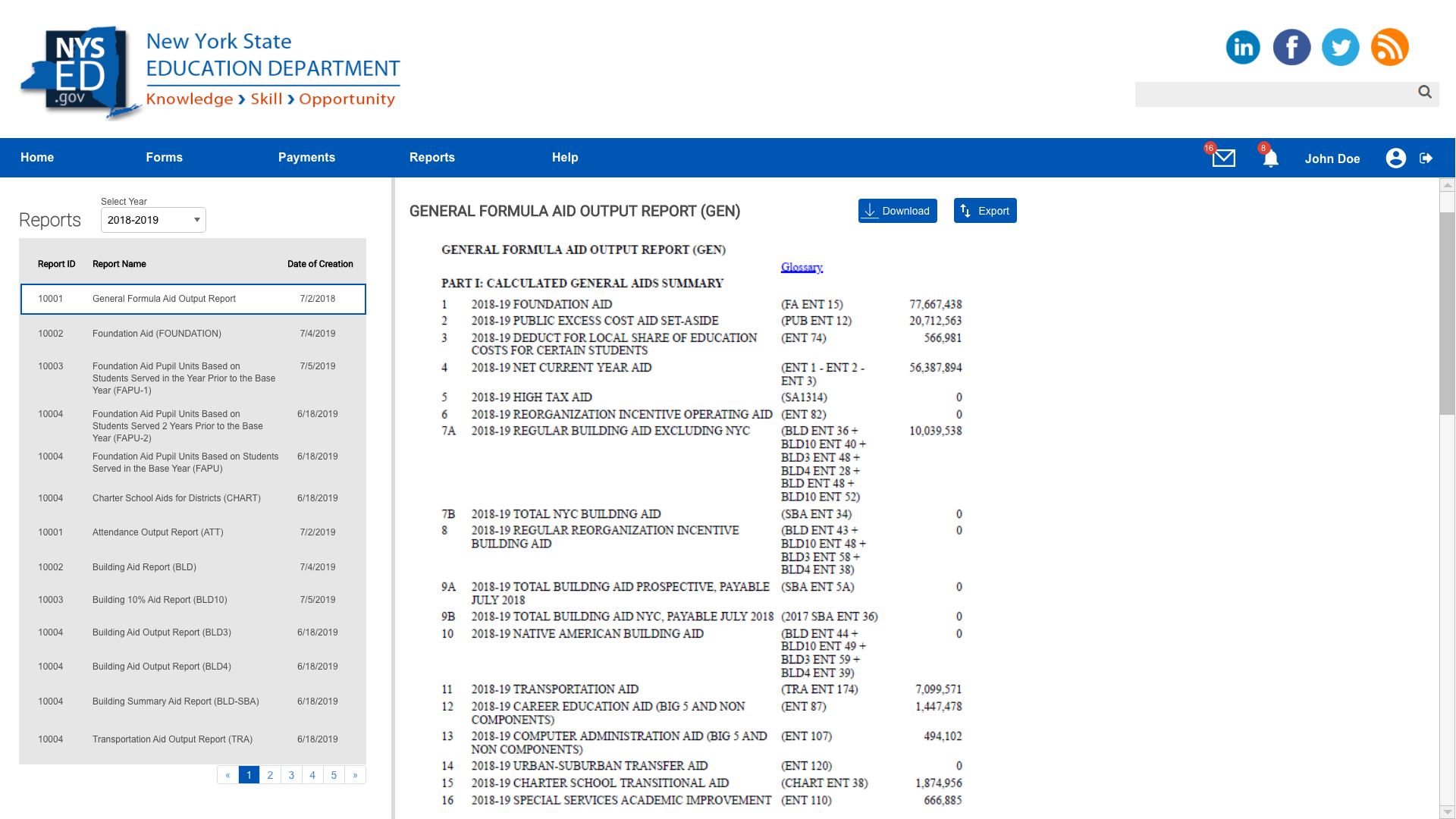Click the Export button
Image resolution: width=1456 pixels, height=819 pixels.
pos(985,211)
